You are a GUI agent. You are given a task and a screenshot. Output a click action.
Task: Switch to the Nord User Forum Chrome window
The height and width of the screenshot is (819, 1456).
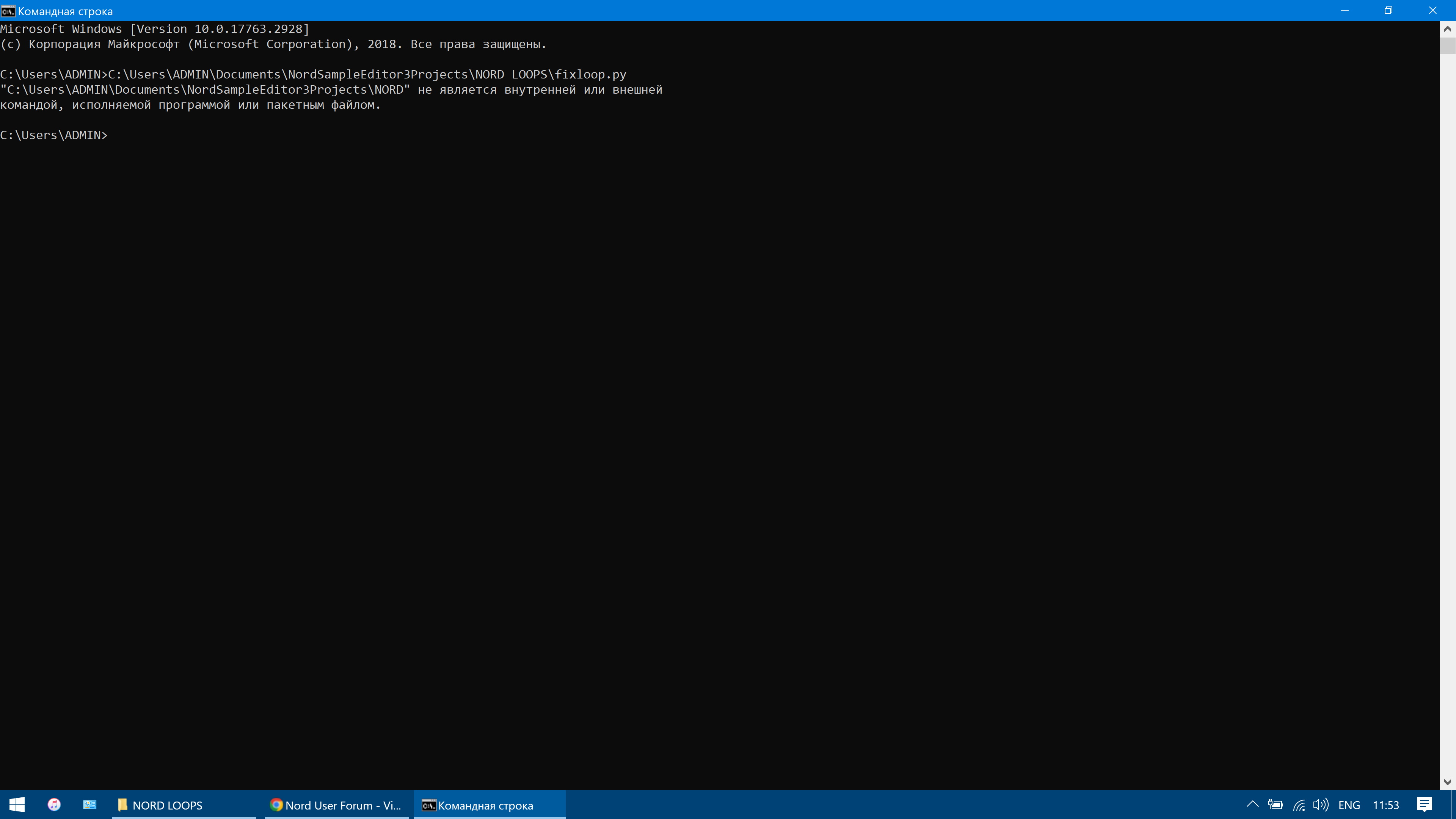pyautogui.click(x=336, y=805)
